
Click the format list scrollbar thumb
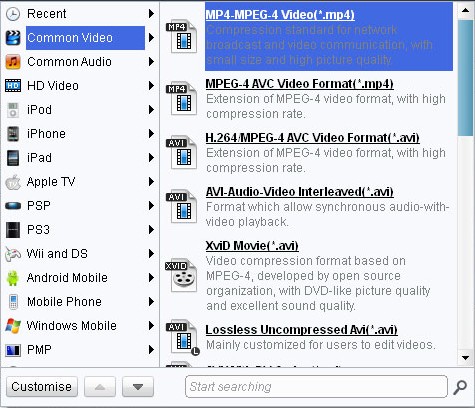466,77
